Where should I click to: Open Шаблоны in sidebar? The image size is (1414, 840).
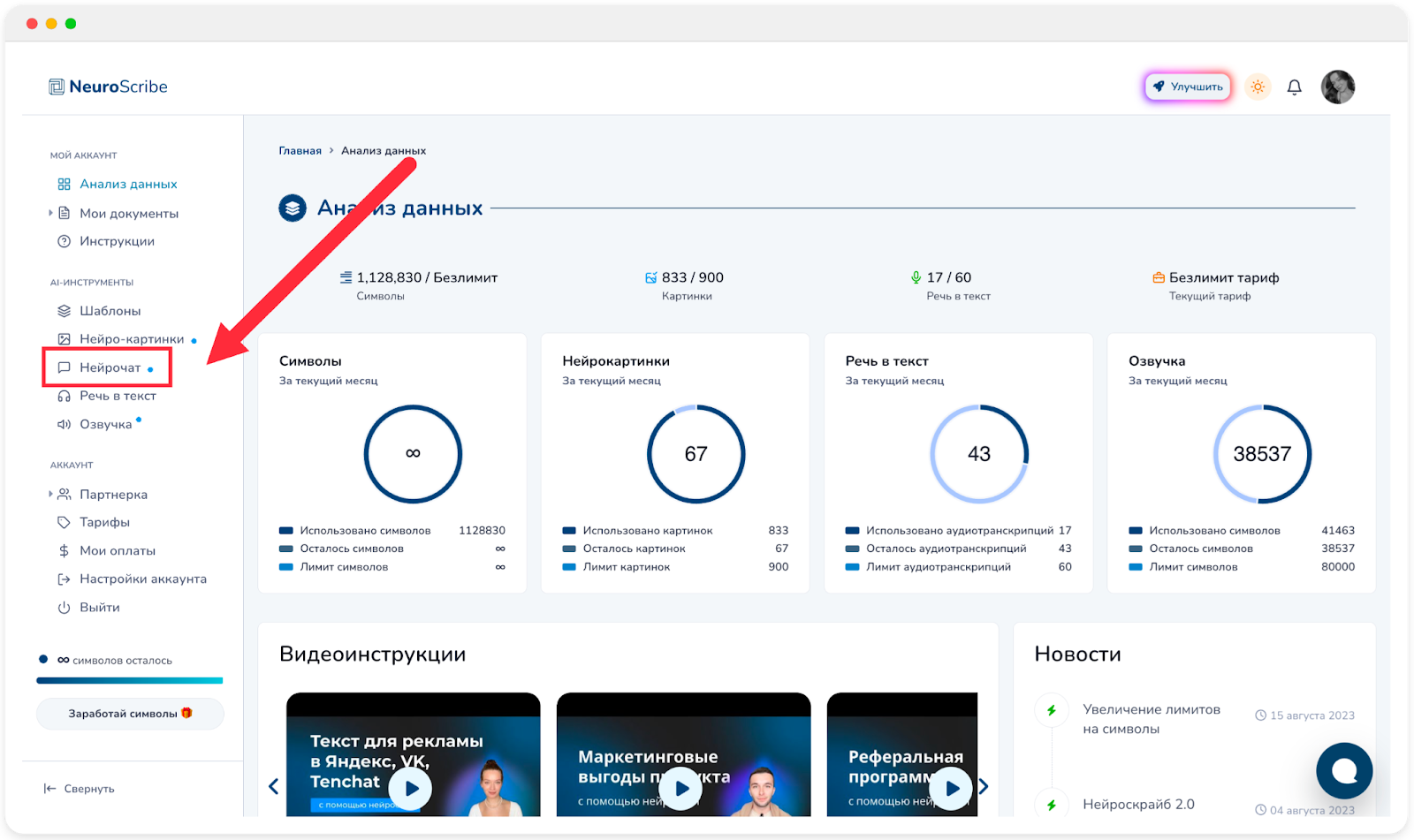pos(110,311)
